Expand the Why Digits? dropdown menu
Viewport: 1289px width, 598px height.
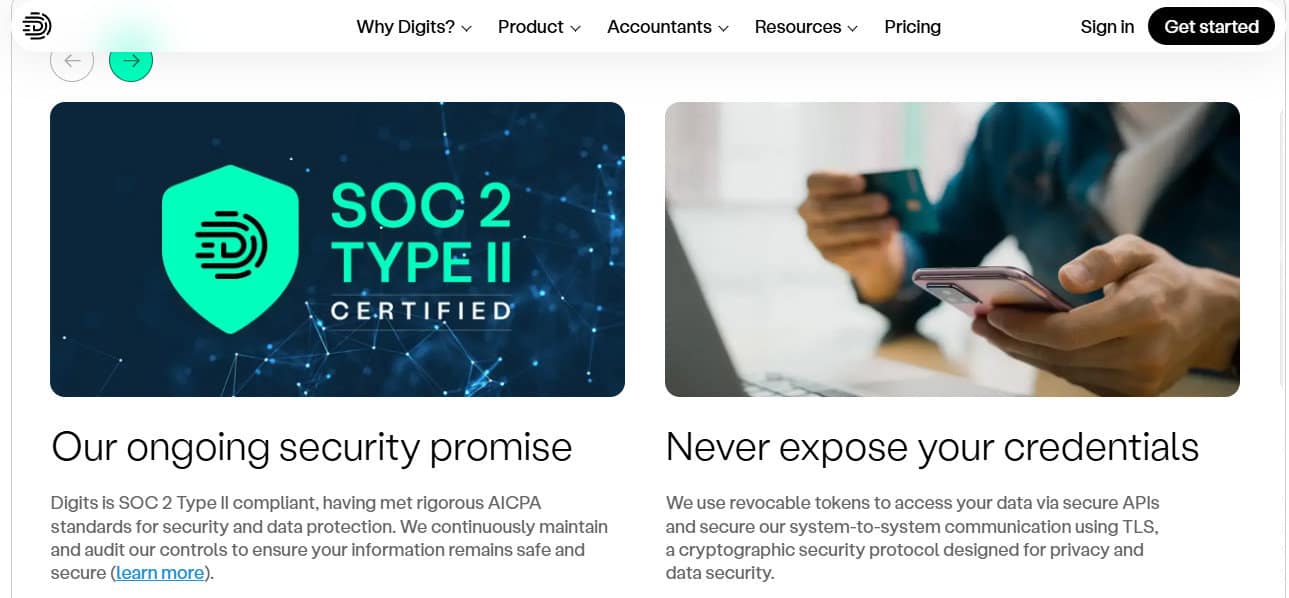(414, 27)
